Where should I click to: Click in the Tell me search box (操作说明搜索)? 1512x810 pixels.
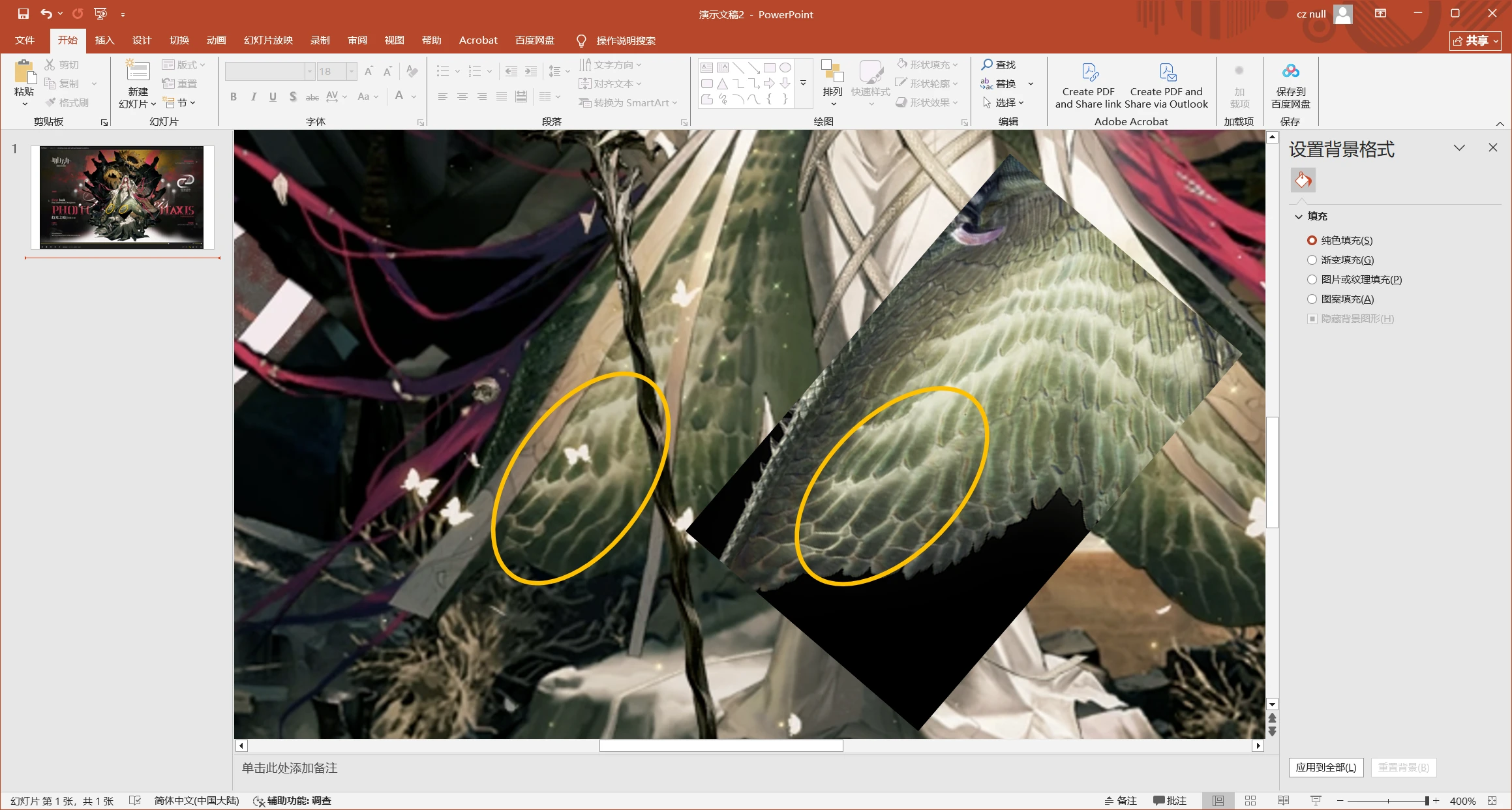626,41
